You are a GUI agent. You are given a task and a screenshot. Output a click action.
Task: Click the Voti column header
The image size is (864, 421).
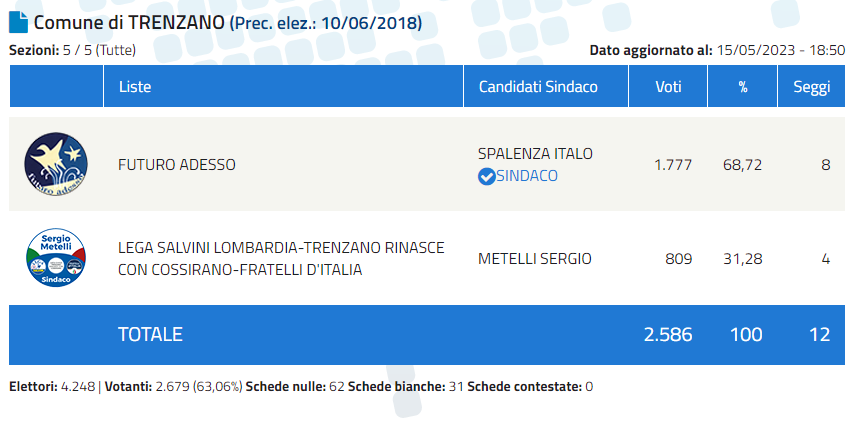[x=668, y=87]
